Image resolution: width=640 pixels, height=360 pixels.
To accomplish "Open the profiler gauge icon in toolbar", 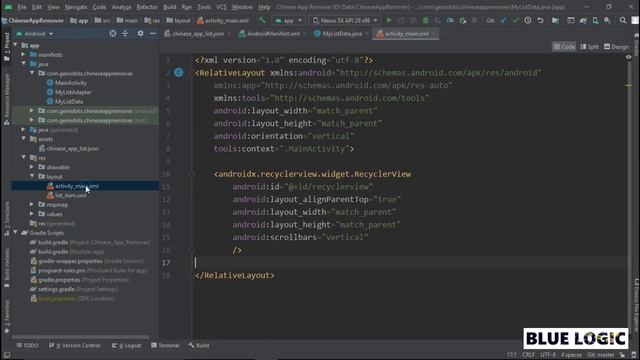I will click(x=450, y=20).
